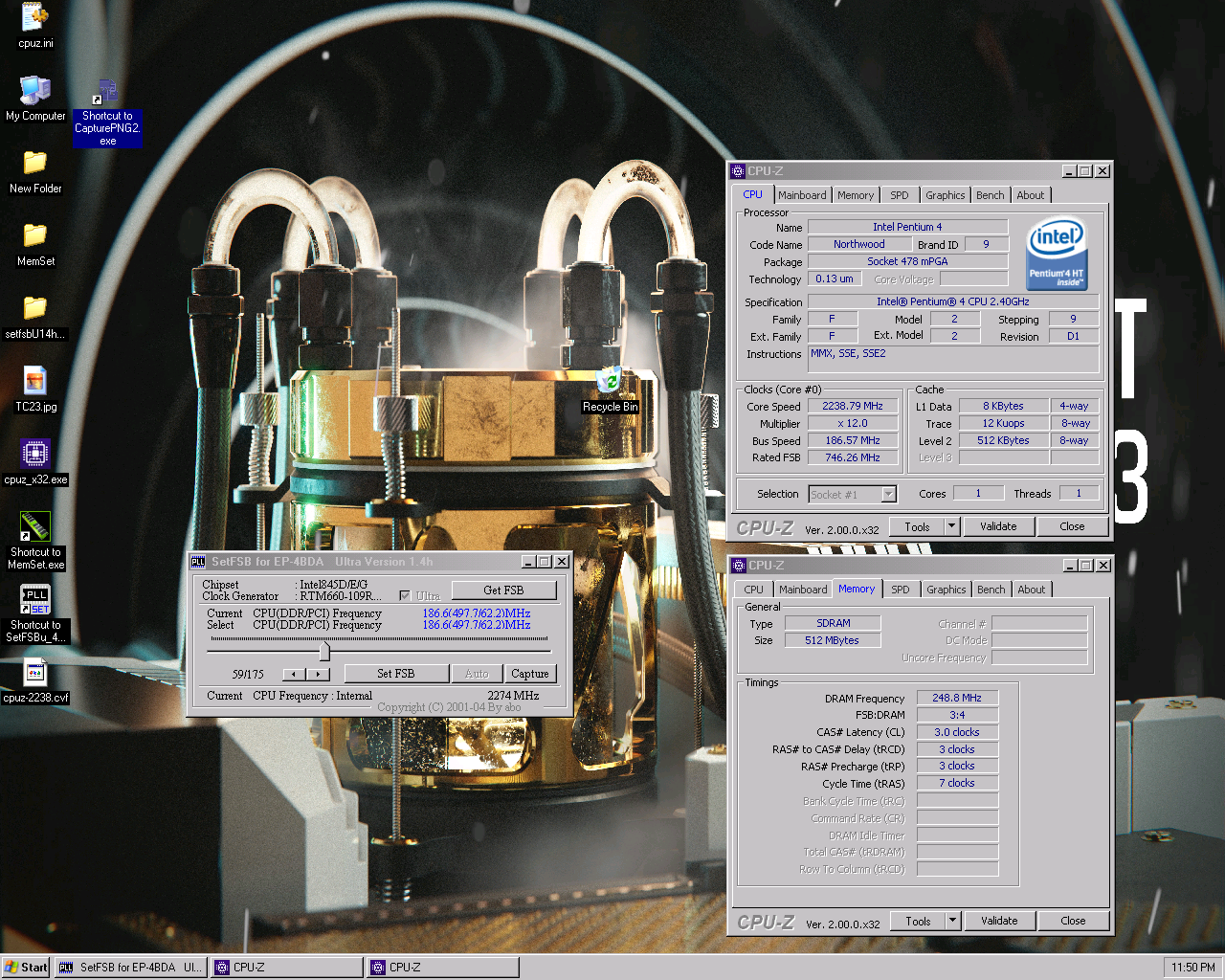Screen dimensions: 1225x980
Task: Click the Core Speed 2238.79 MHz field
Action: [853, 406]
